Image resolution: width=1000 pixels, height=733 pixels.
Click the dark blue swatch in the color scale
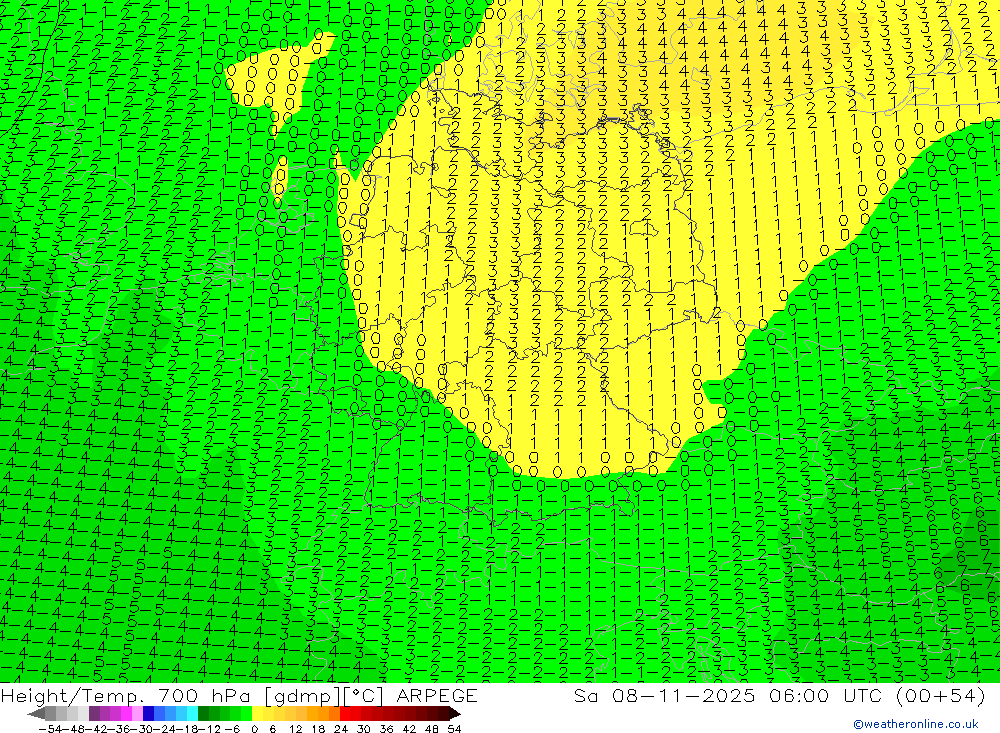tap(148, 713)
